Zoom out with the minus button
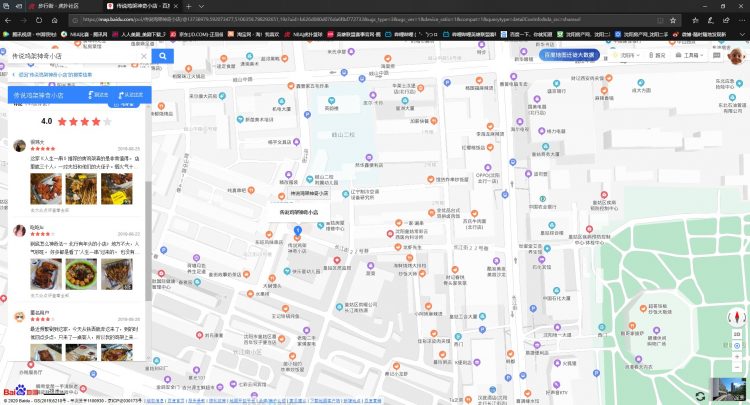Screen dimensions: 750x405 (x=737, y=367)
